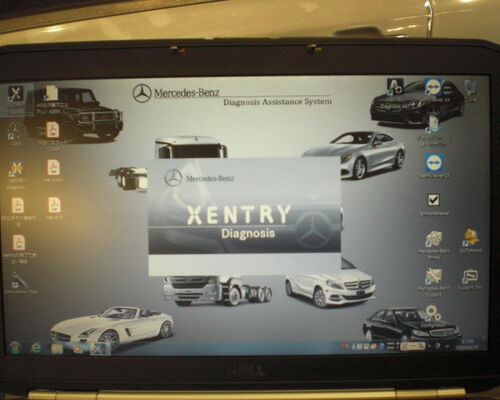This screenshot has height=400, width=500.
Task: Switch to the XENTRY taskbar button
Action: pos(100,349)
